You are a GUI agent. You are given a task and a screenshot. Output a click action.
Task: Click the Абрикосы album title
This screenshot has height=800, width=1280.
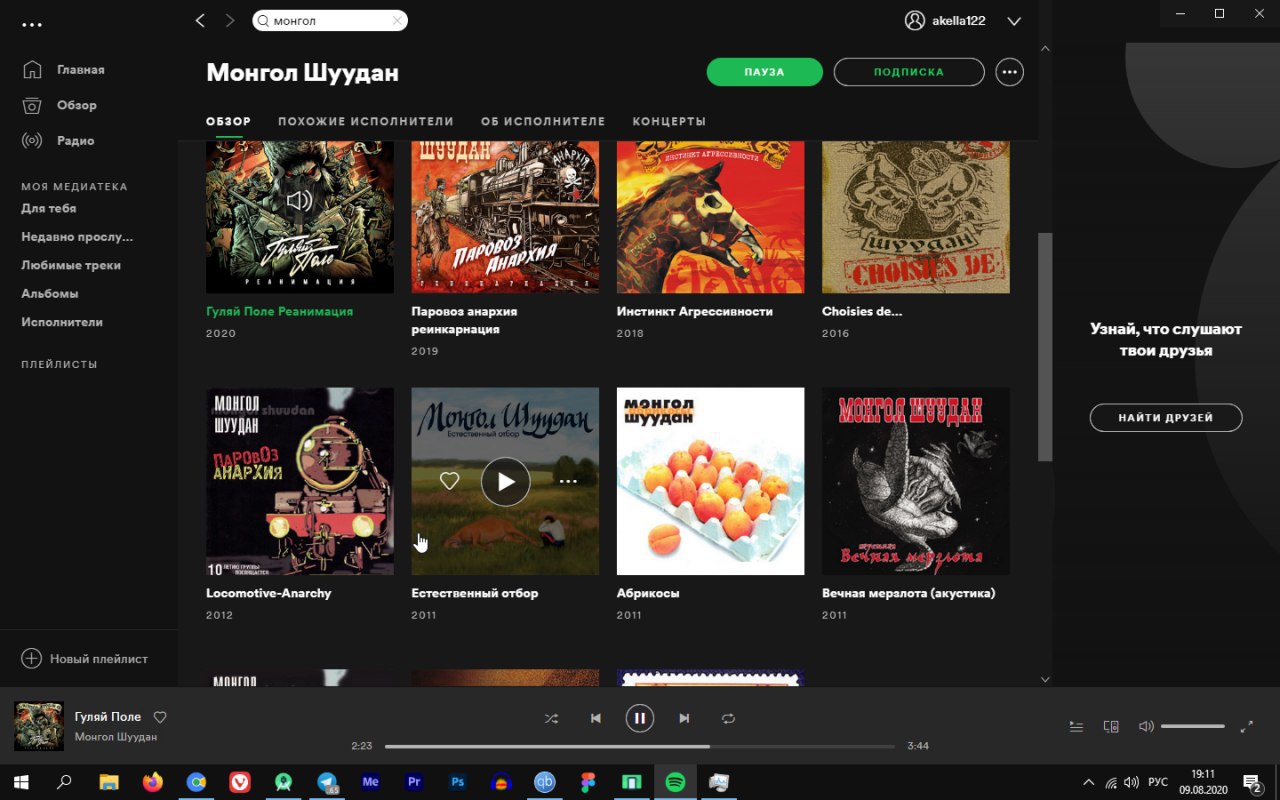click(x=648, y=593)
